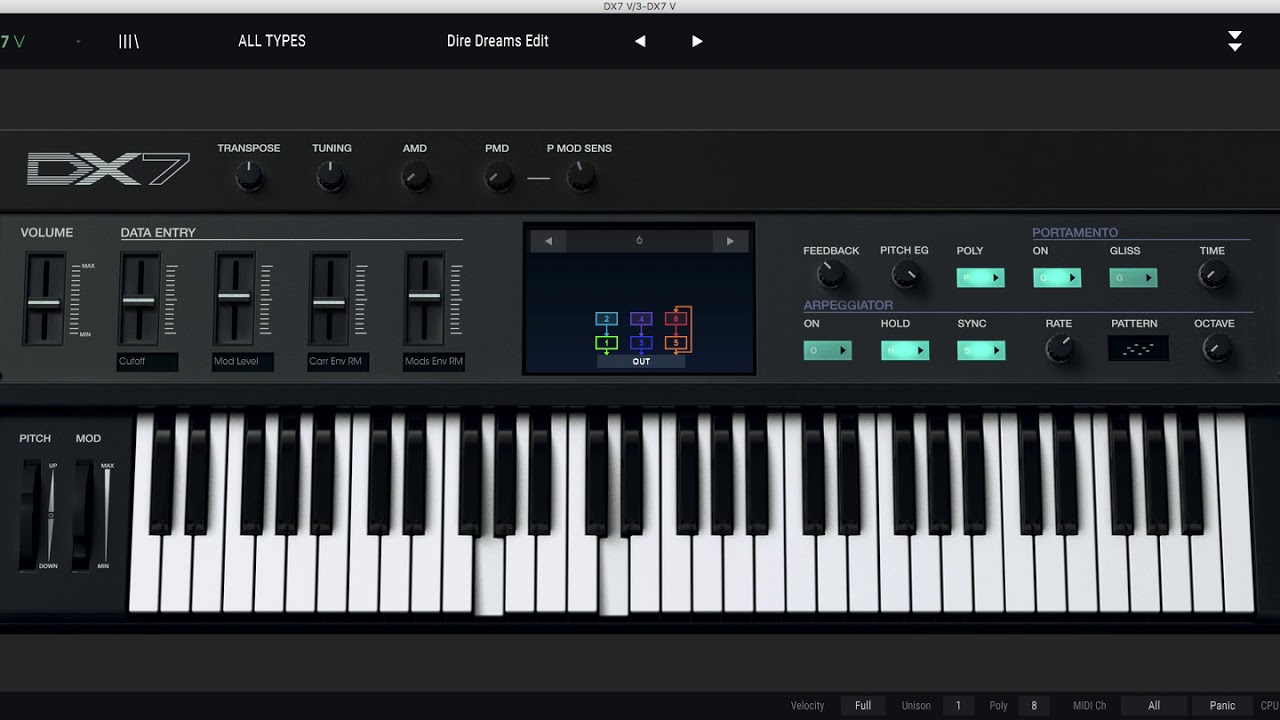Toggle the Arpeggiator HOLD switch
The image size is (1280, 720).
905,350
